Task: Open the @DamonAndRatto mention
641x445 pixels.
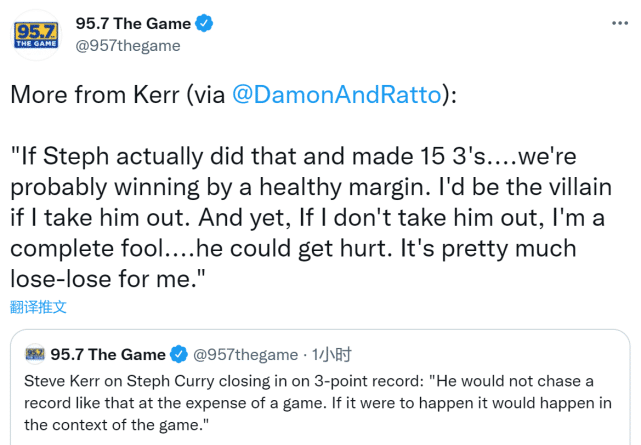Action: [x=336, y=95]
